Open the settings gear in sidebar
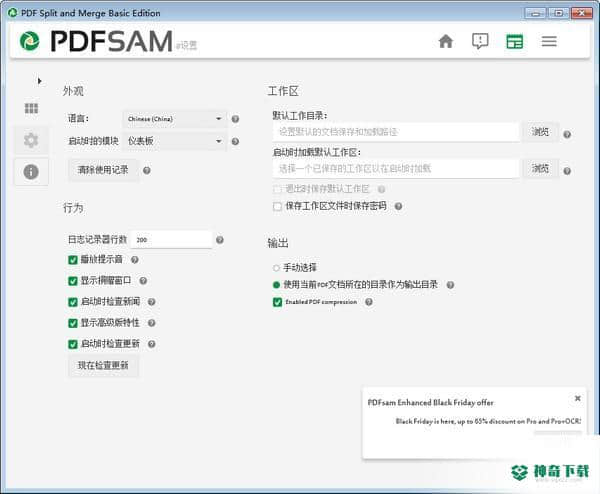600x494 pixels. click(31, 140)
